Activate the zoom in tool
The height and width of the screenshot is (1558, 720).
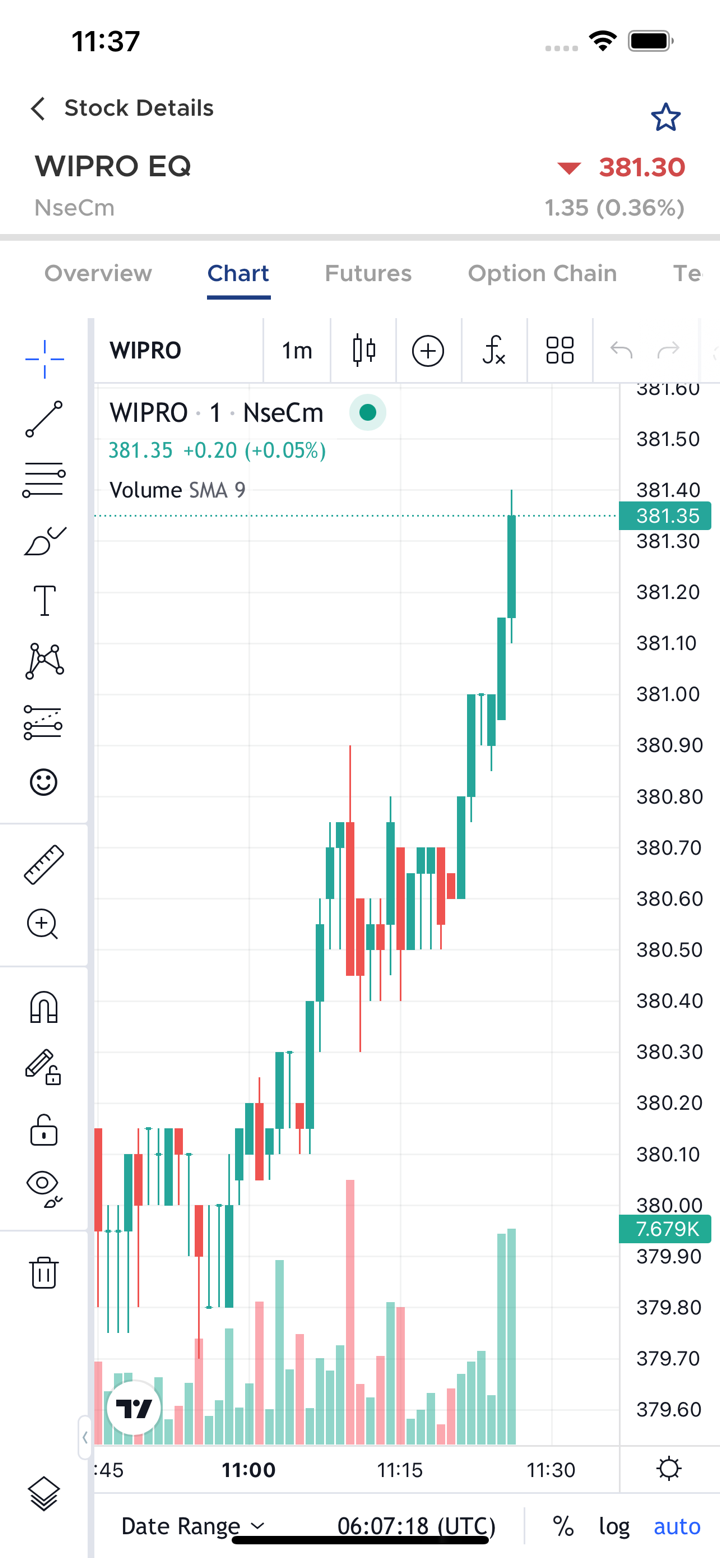[44, 924]
